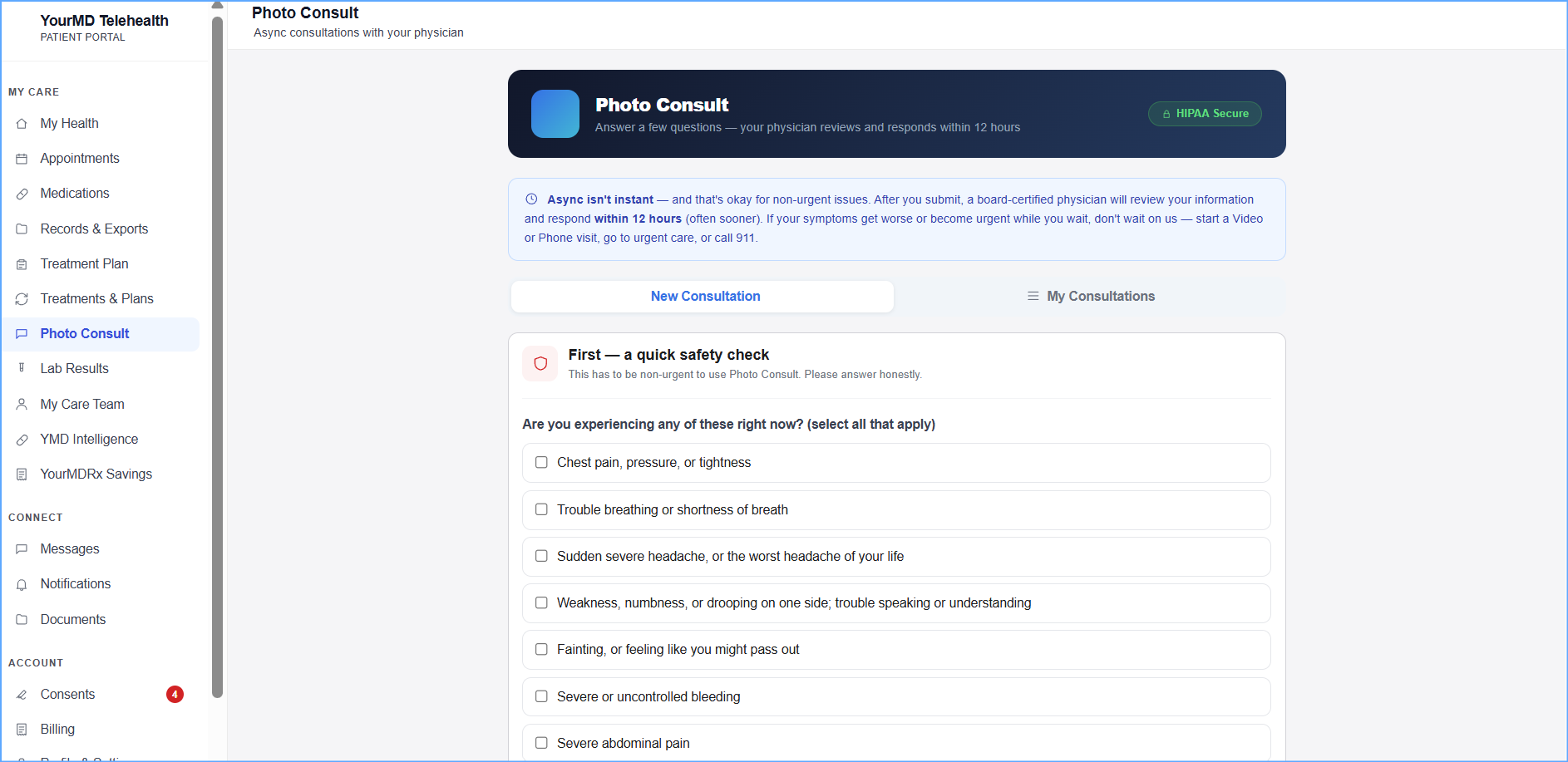Open the Medications pill icon
1568x762 pixels.
click(22, 194)
